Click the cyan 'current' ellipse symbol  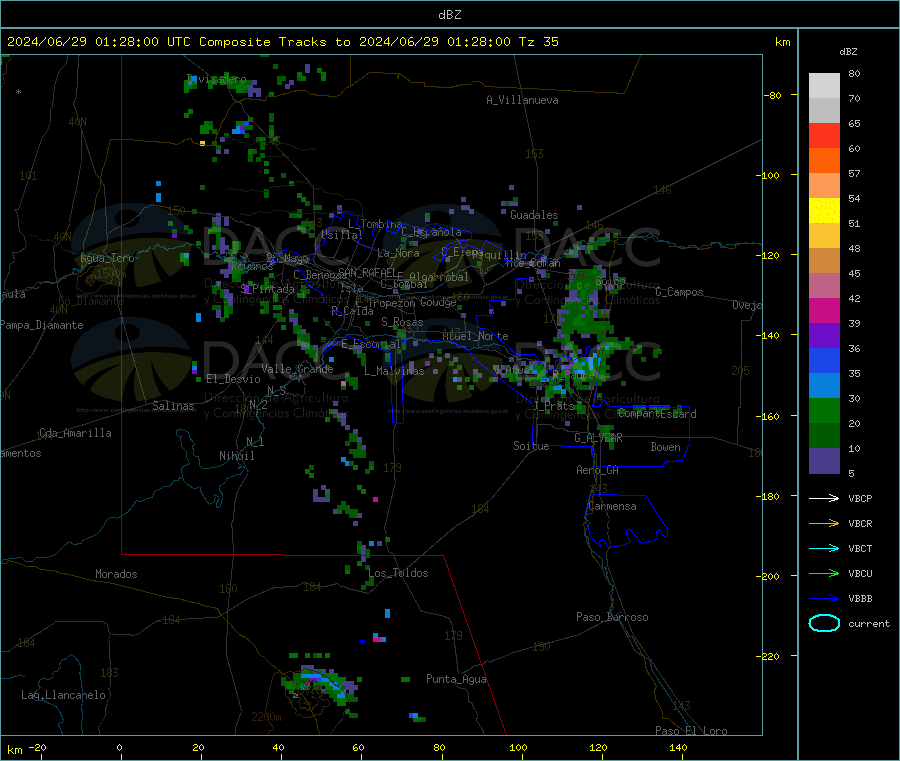824,623
